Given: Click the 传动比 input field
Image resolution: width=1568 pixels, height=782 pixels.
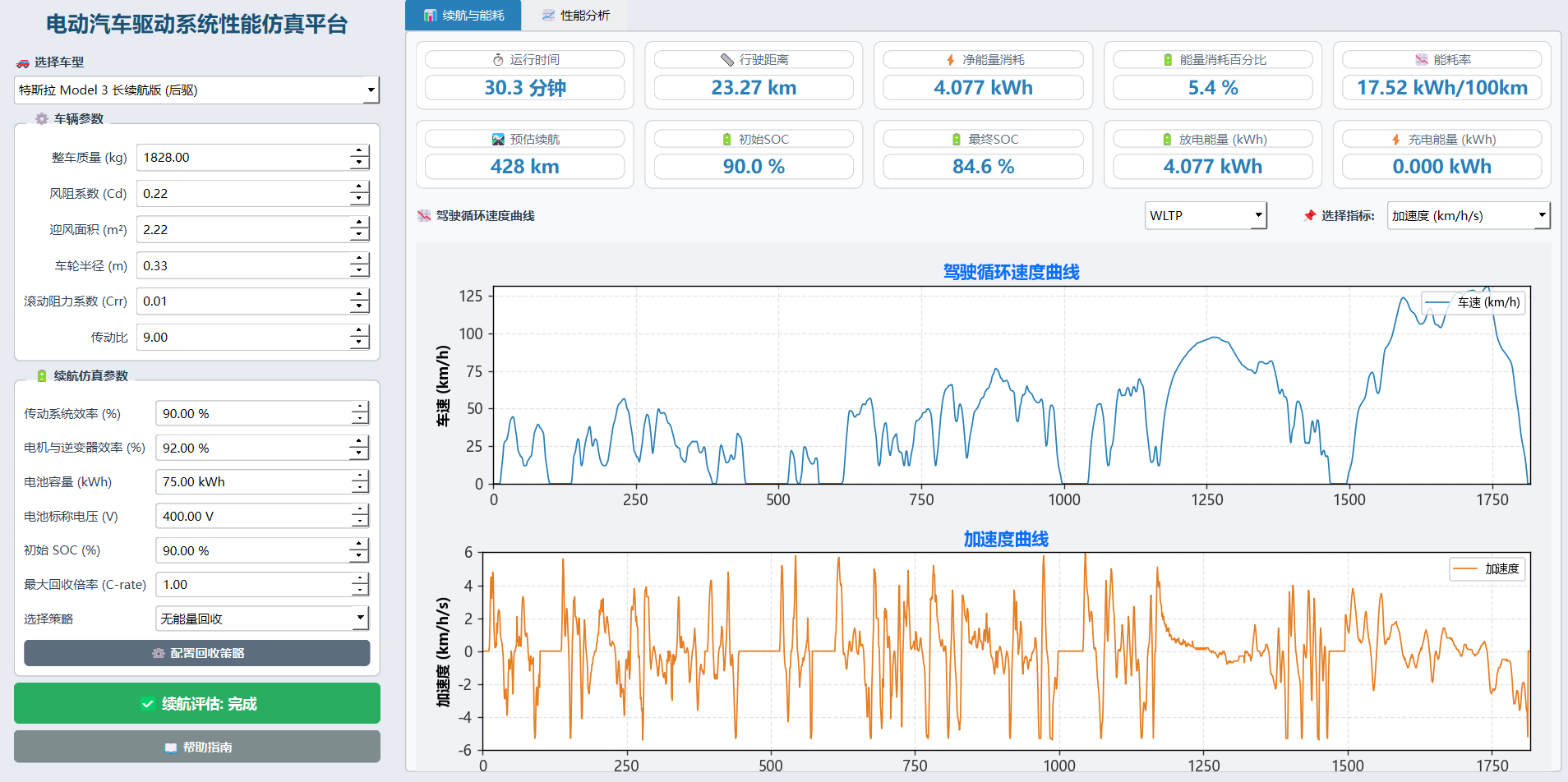Looking at the screenshot, I should [x=242, y=338].
